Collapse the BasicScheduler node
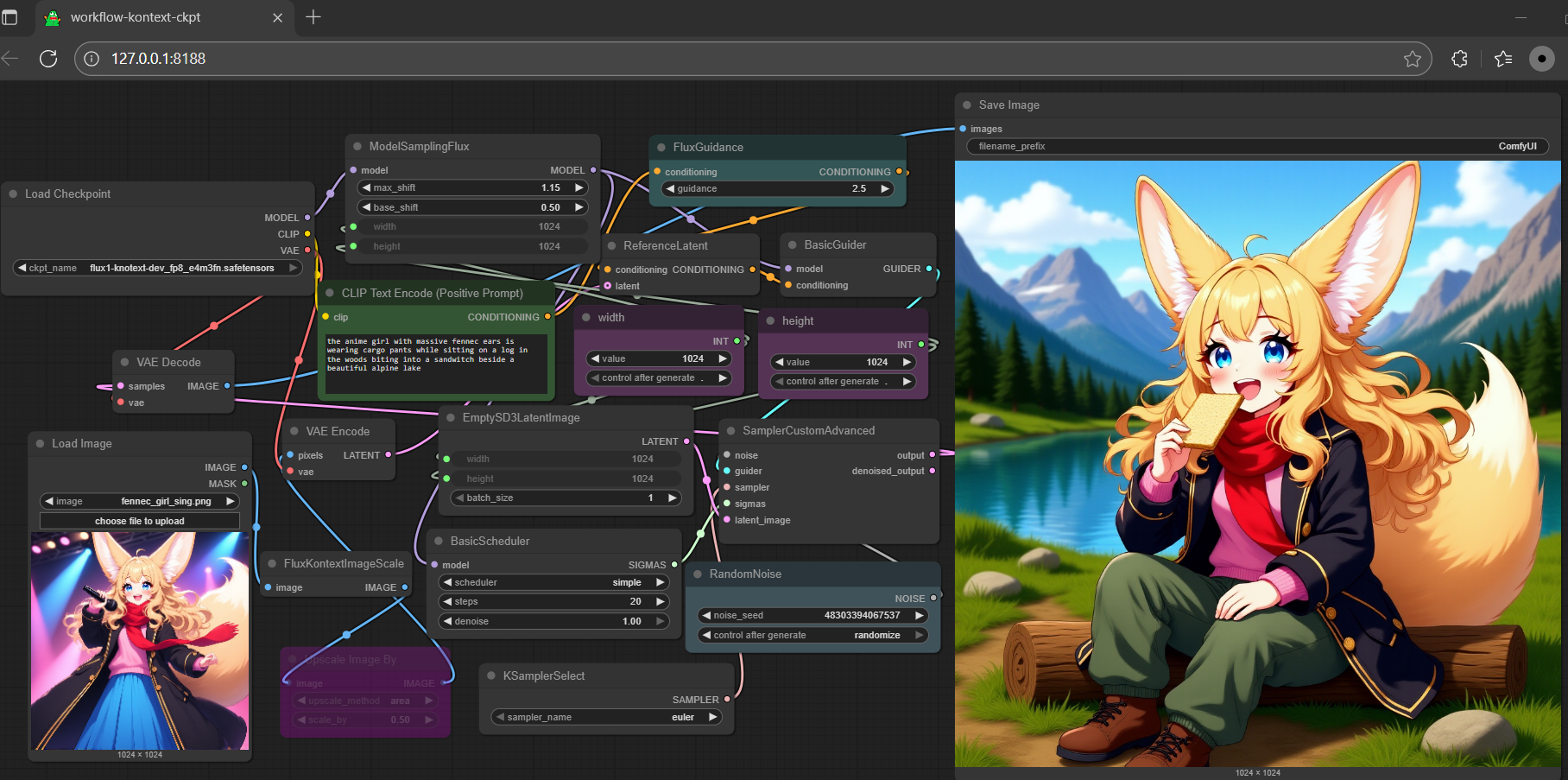This screenshot has width=1568, height=780. coord(439,541)
